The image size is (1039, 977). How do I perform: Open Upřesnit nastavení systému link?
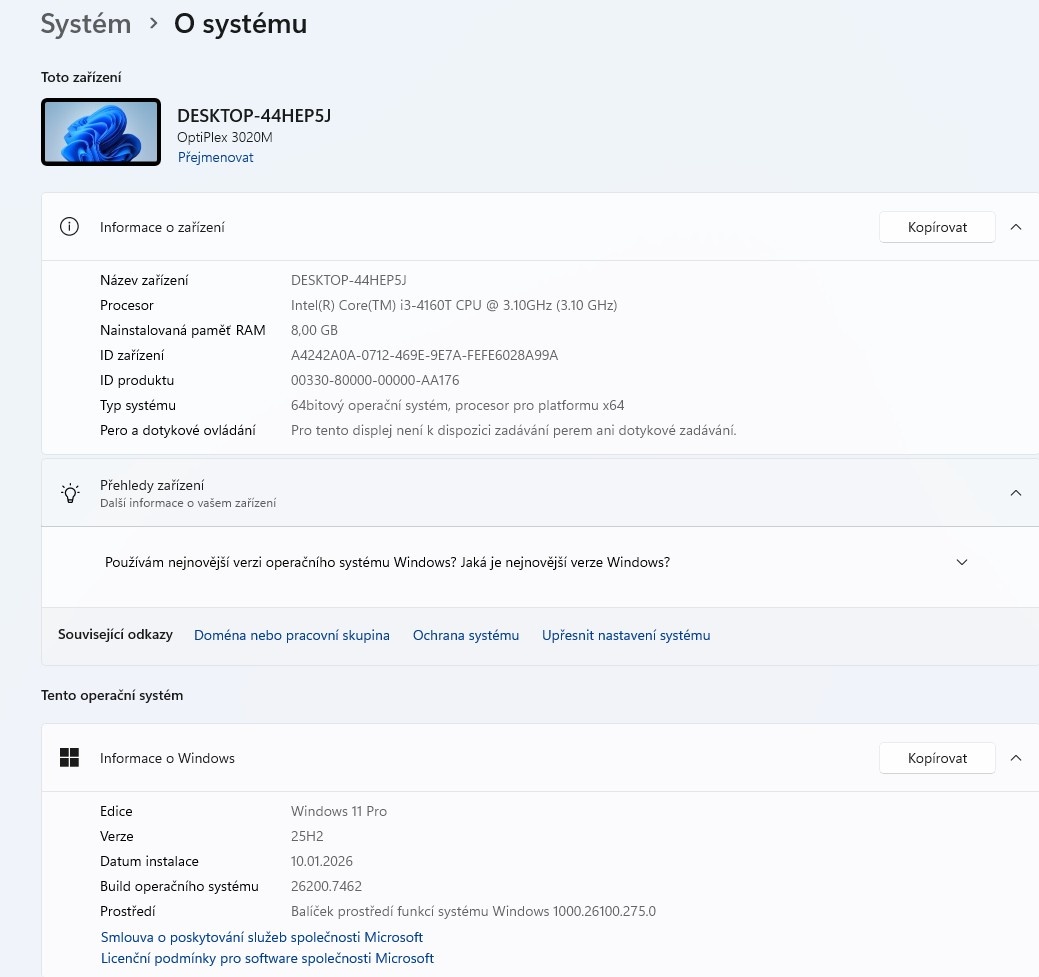click(x=626, y=635)
